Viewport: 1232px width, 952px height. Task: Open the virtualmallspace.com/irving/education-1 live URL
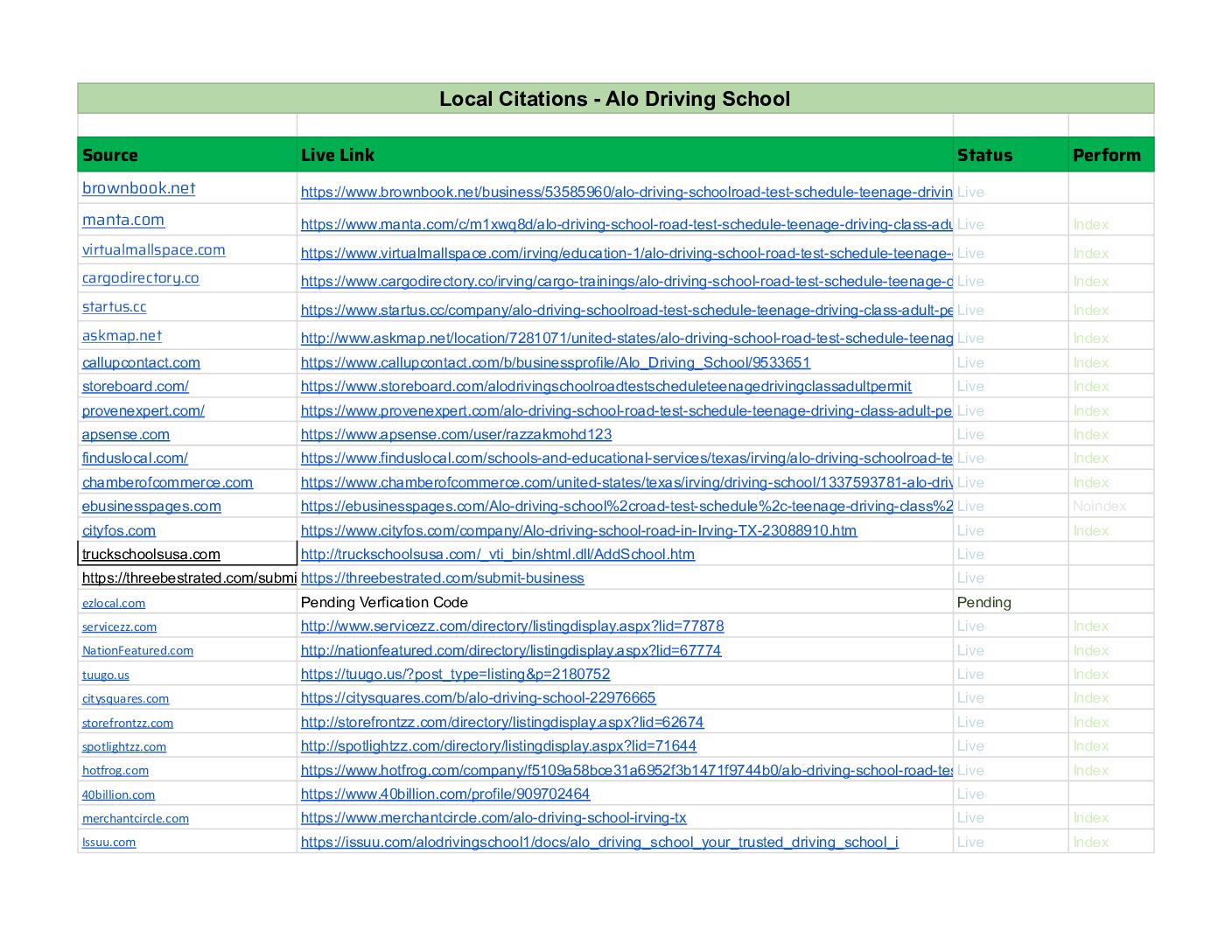626,253
